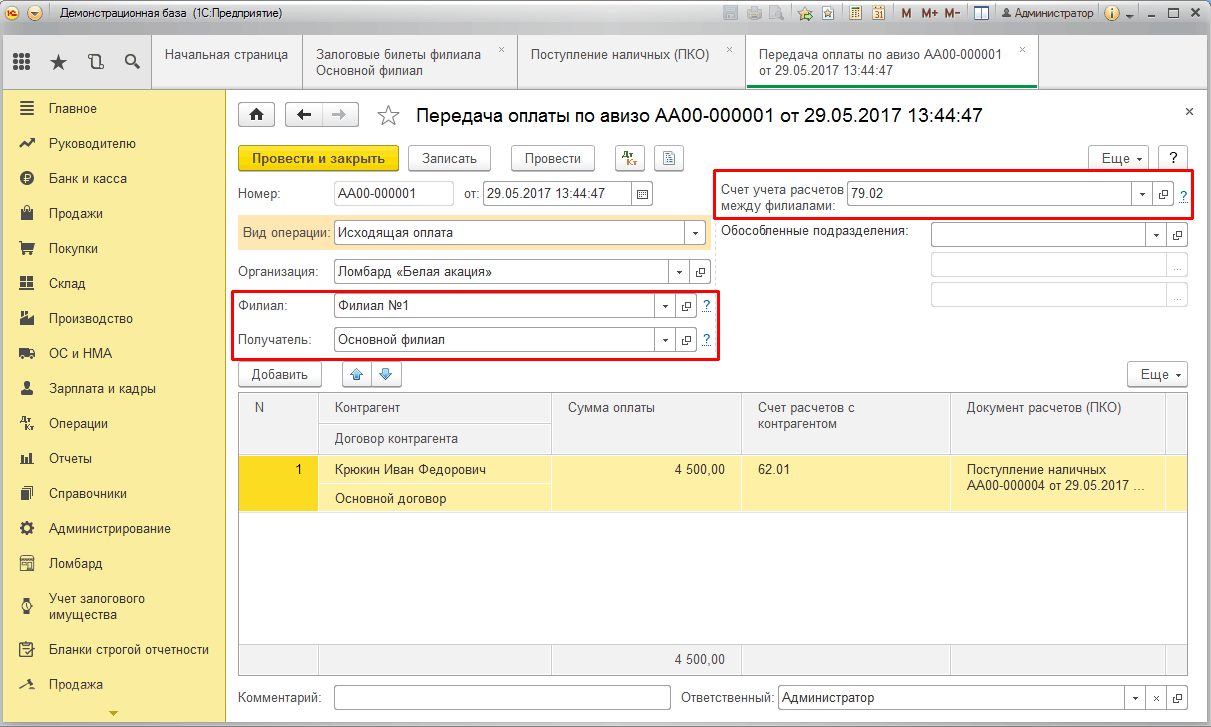Click the M+ memory button
The width and height of the screenshot is (1211, 727).
pos(929,13)
